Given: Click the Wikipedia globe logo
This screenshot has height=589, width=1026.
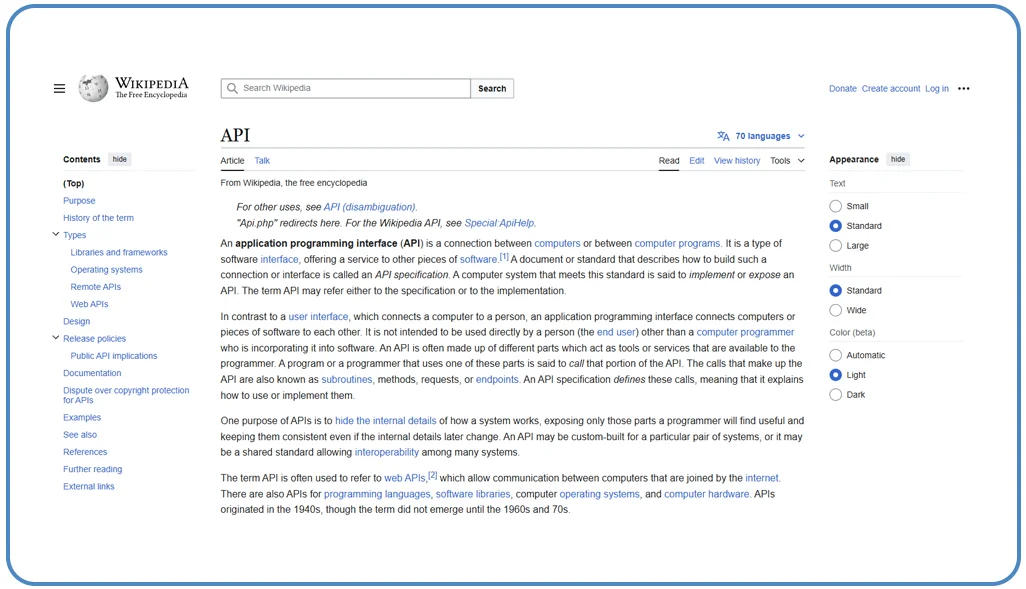Looking at the screenshot, I should [92, 88].
